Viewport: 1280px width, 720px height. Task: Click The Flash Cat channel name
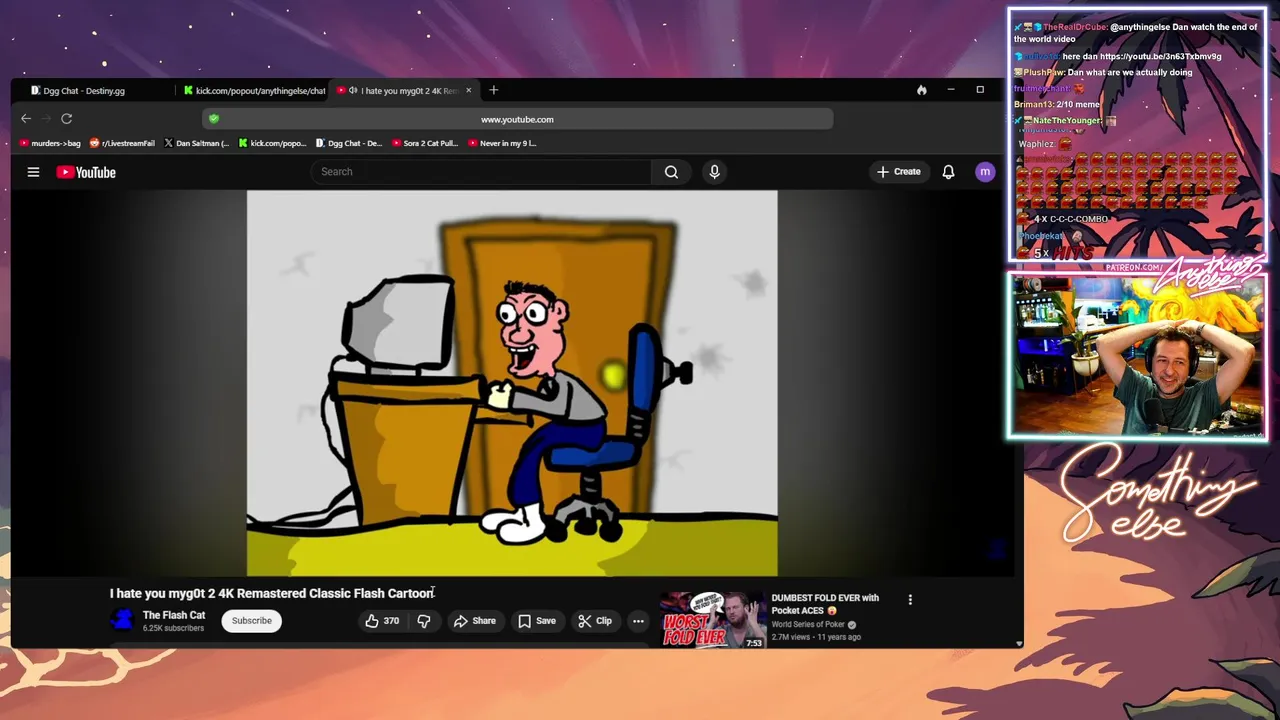point(174,615)
